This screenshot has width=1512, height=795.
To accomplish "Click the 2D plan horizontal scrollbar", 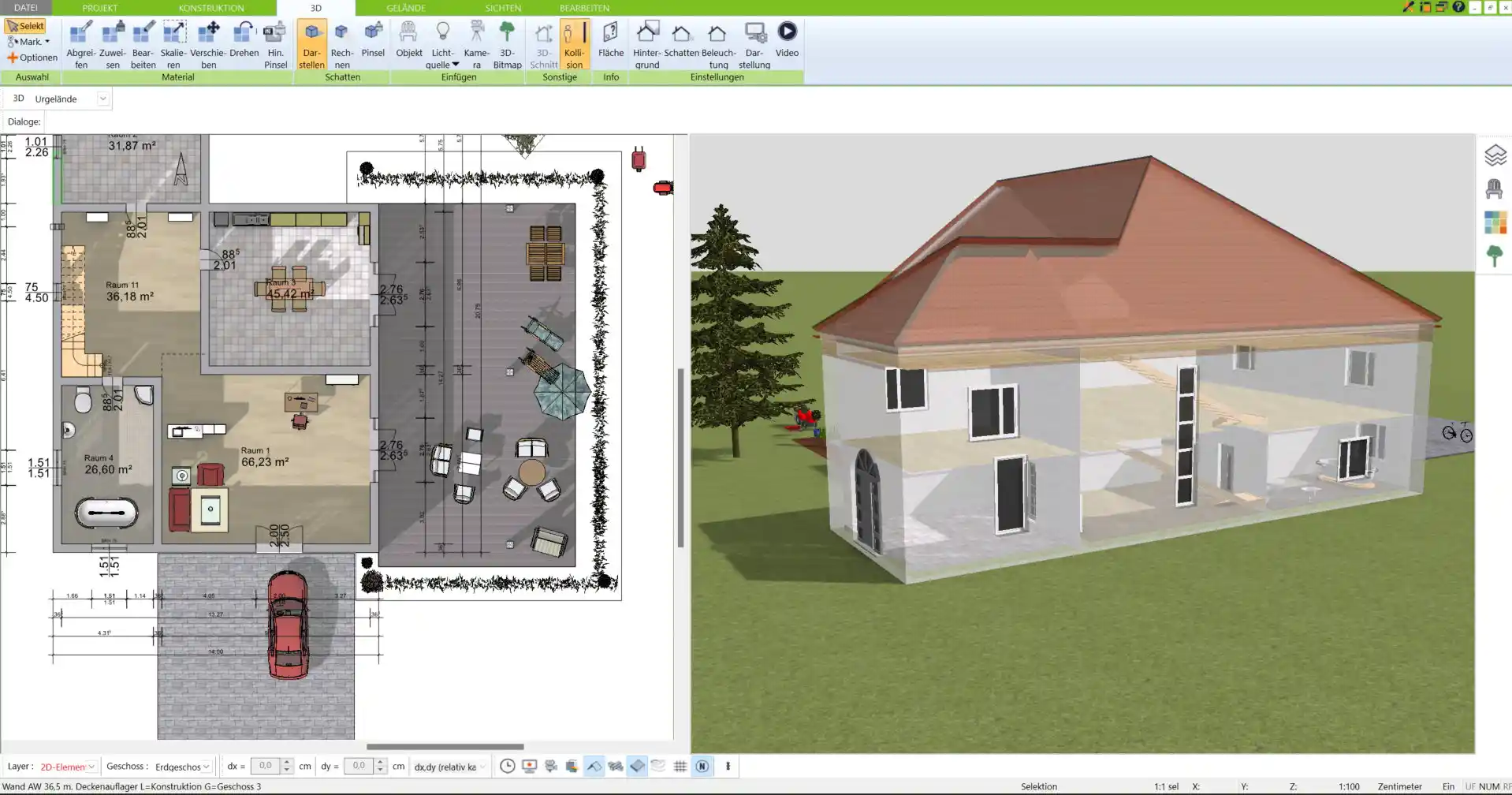I will click(445, 746).
